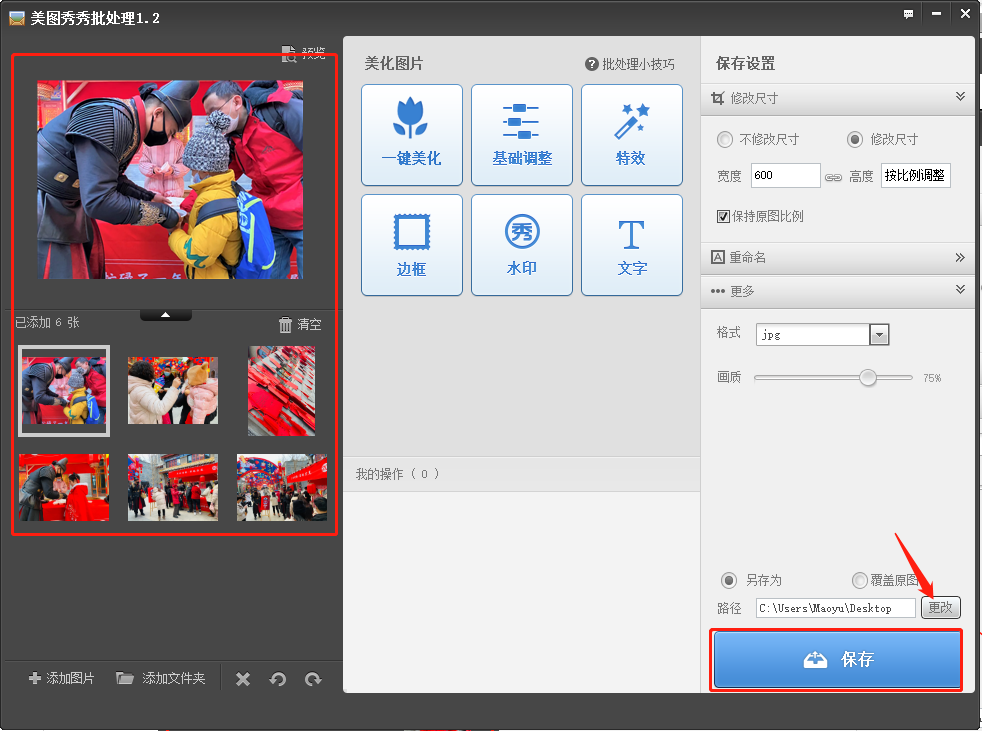Image resolution: width=982 pixels, height=731 pixels.
Task: Collapse the 更多 section header
Action: [959, 290]
